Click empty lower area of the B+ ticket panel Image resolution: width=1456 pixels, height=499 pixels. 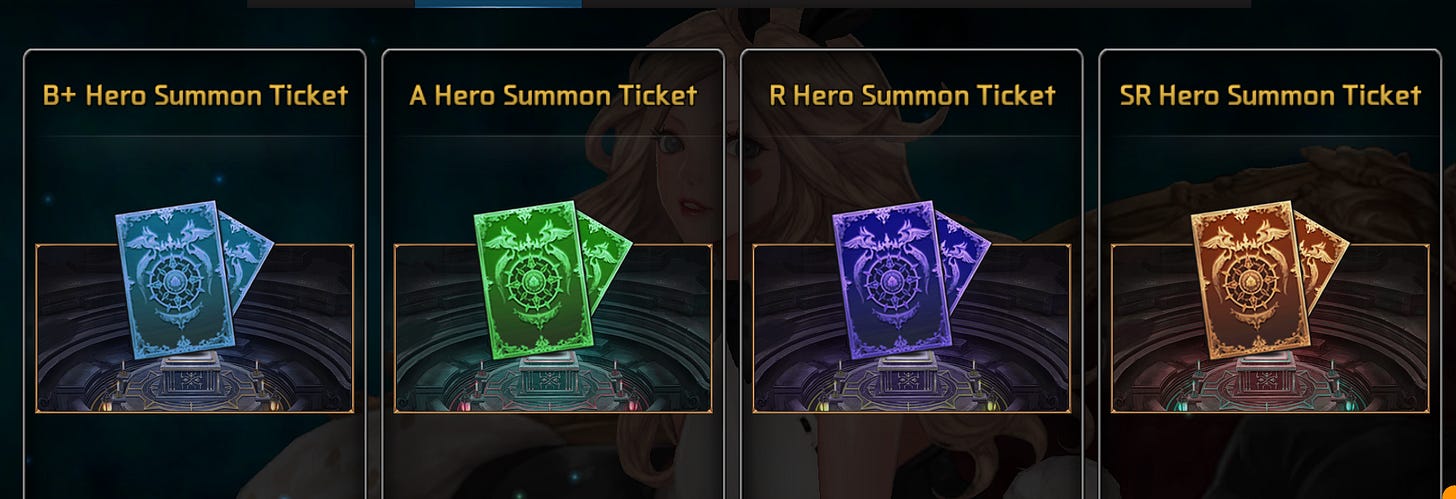click(x=195, y=456)
